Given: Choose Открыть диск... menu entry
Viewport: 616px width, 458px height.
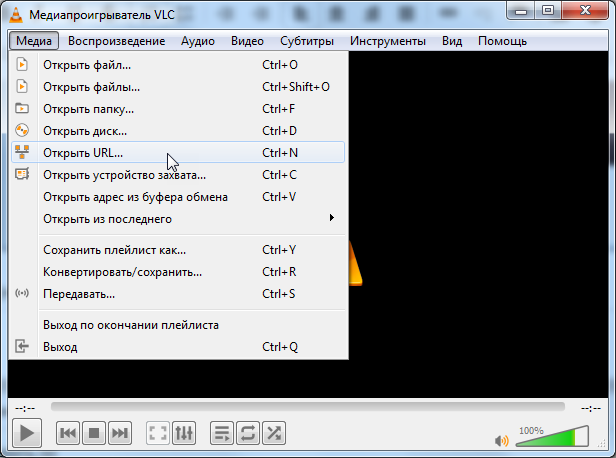Looking at the screenshot, I should coord(178,130).
